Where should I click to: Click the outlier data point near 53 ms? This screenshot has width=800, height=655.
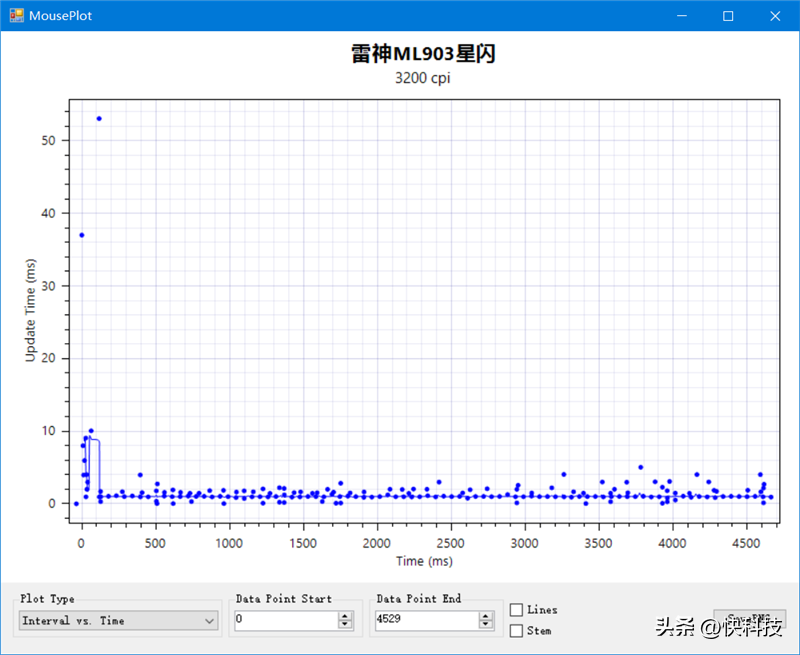(x=99, y=119)
